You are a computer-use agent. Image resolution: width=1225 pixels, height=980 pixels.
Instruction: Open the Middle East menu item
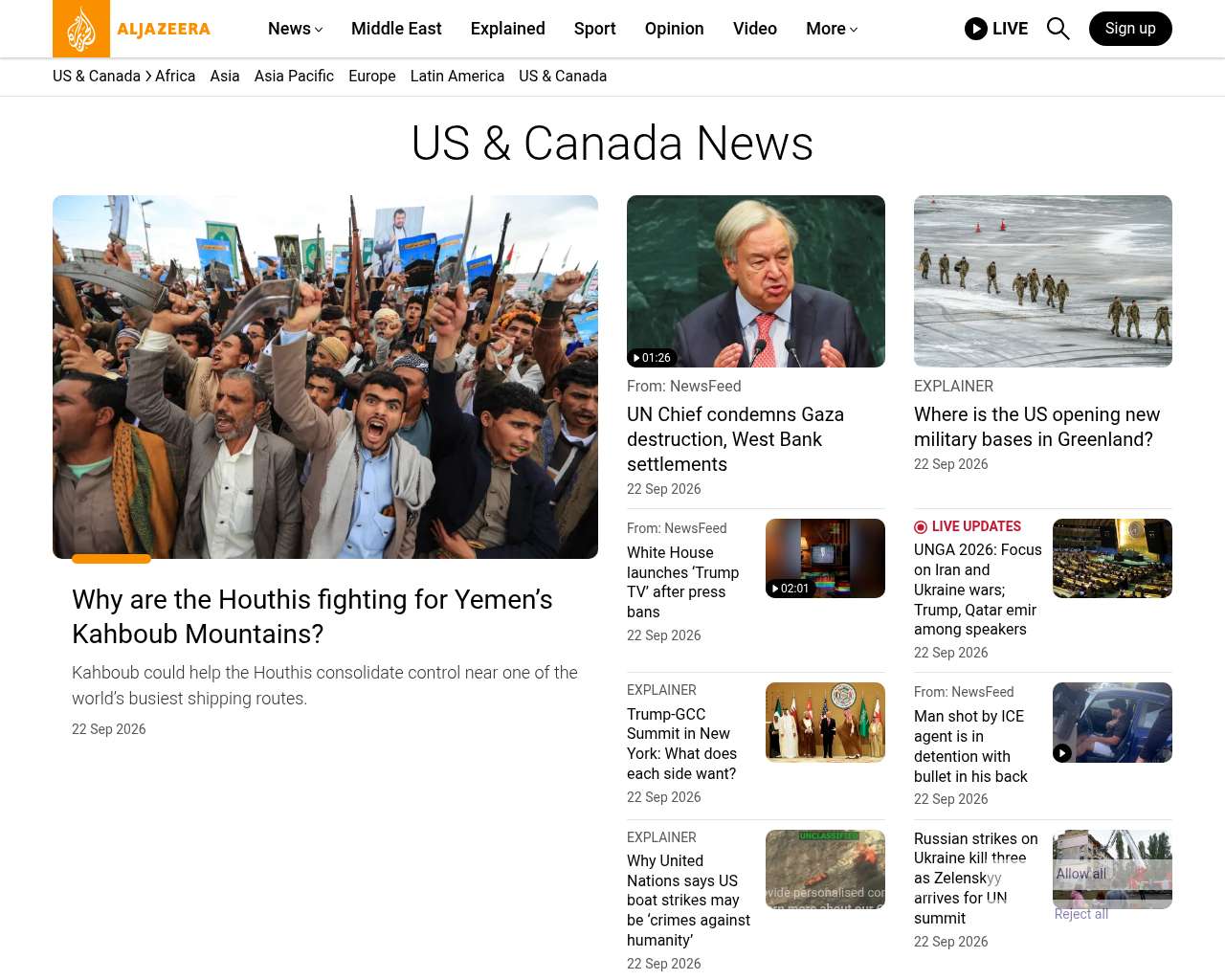click(396, 29)
